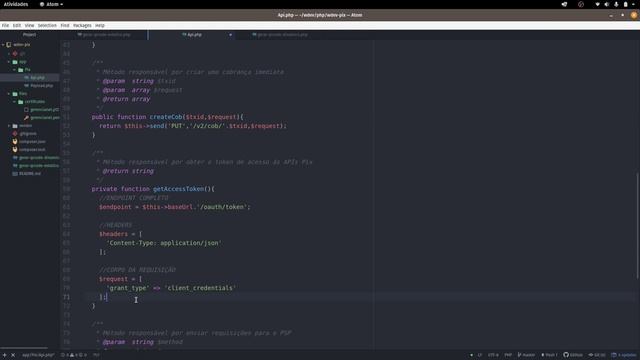Viewport: 640px width, 360px height.
Task: Click the master branch indicator
Action: point(526,355)
